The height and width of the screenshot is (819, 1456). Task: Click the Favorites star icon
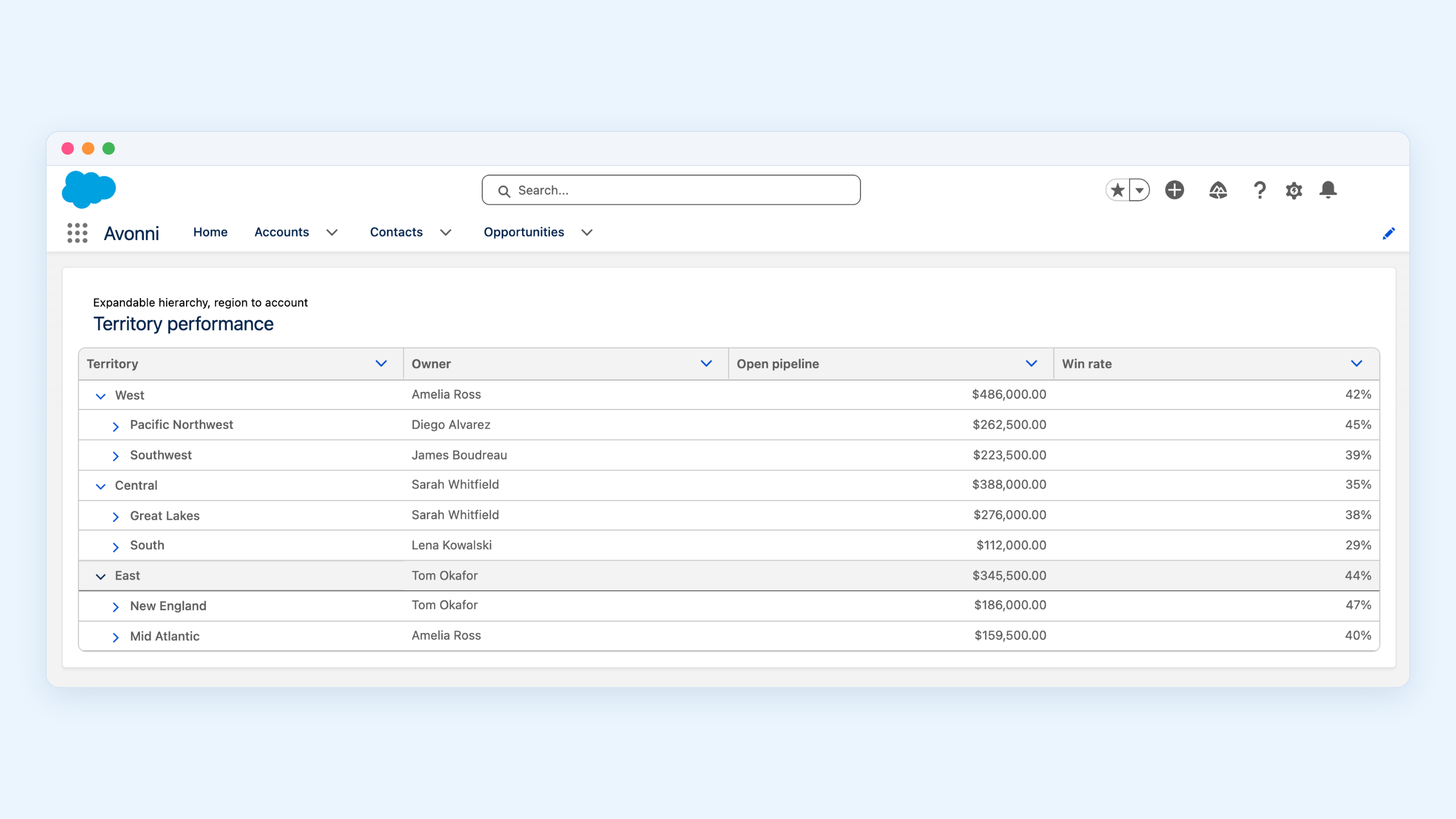tap(1118, 190)
